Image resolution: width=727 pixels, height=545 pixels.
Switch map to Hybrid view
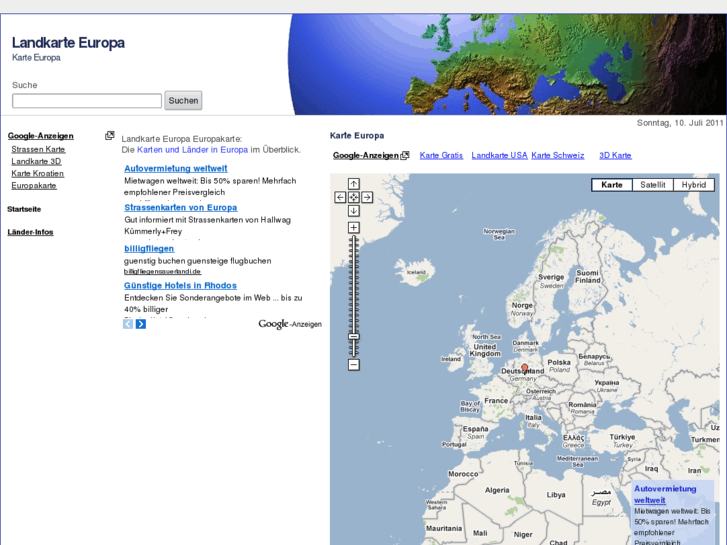(x=694, y=185)
